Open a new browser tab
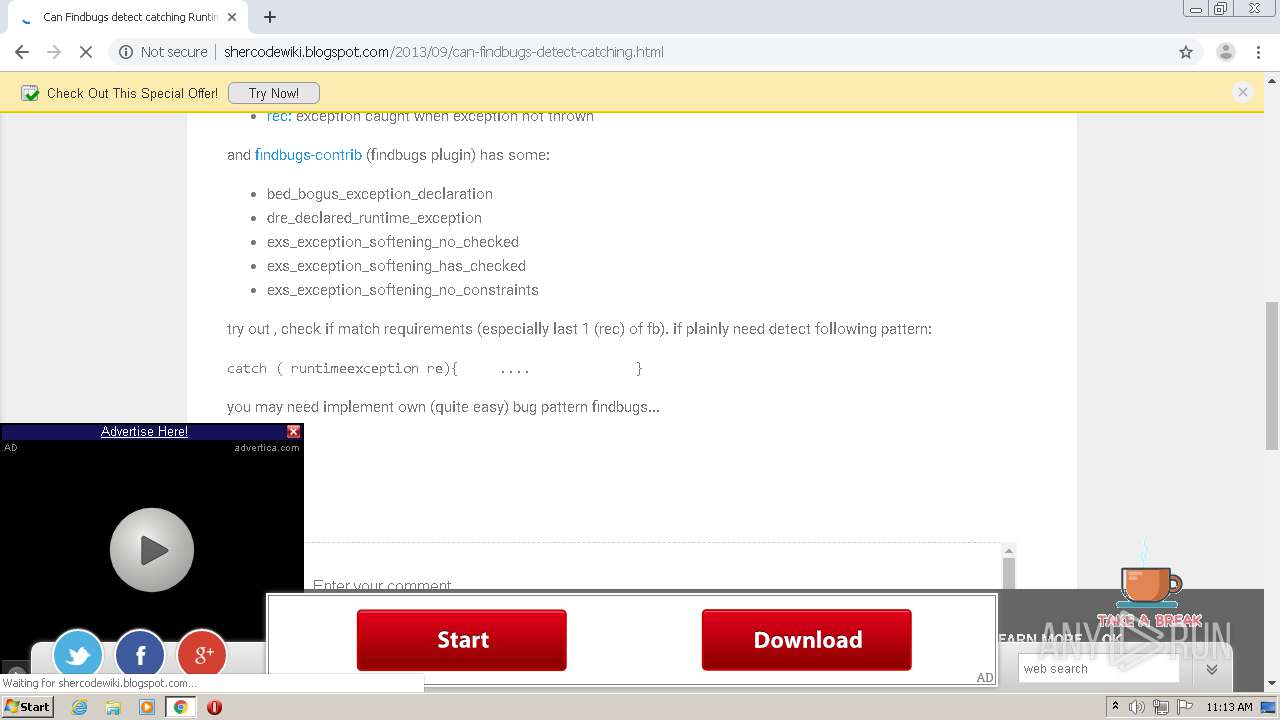This screenshot has width=1280, height=720. (x=270, y=17)
